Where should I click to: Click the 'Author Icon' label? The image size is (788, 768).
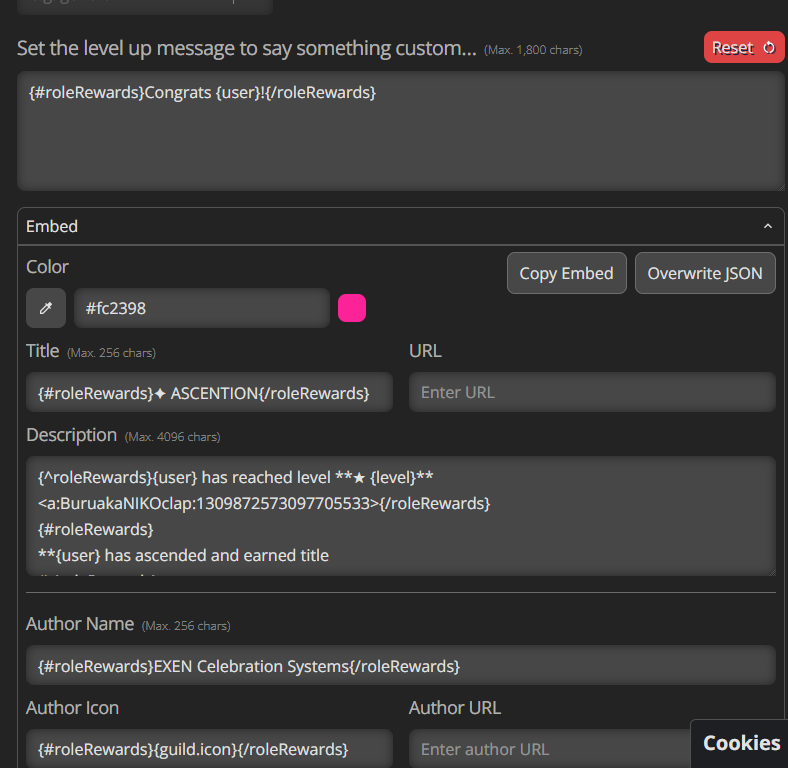[72, 708]
